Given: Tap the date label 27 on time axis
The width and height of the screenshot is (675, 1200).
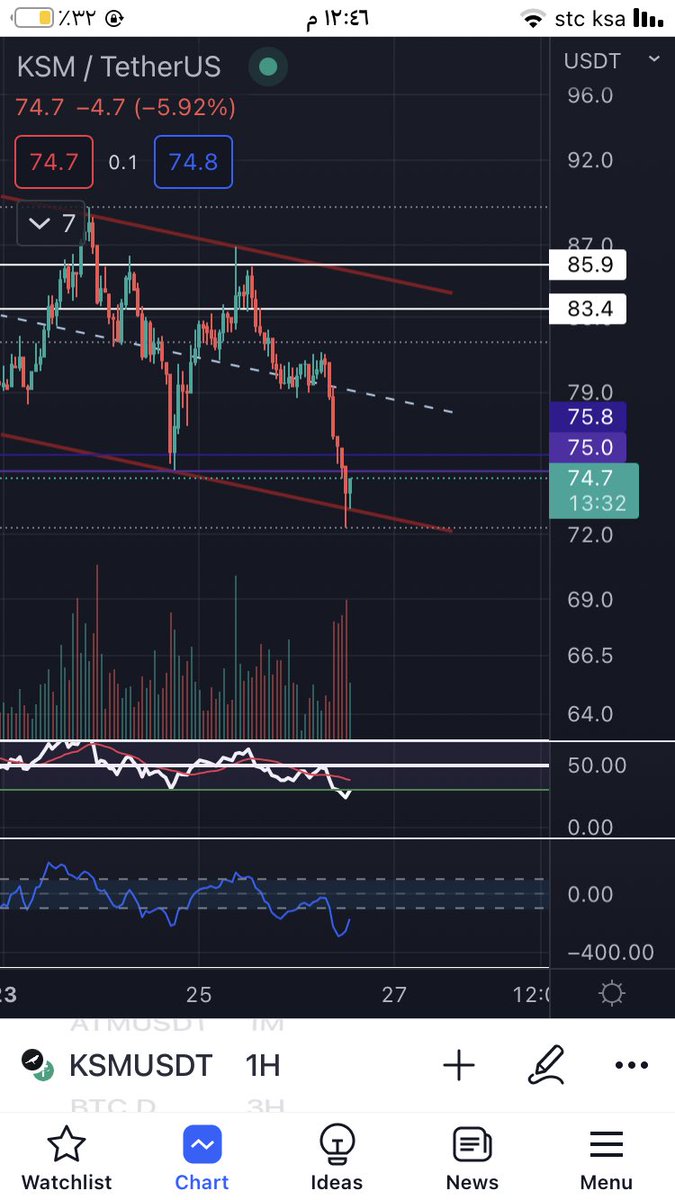Looking at the screenshot, I should pyautogui.click(x=394, y=993).
